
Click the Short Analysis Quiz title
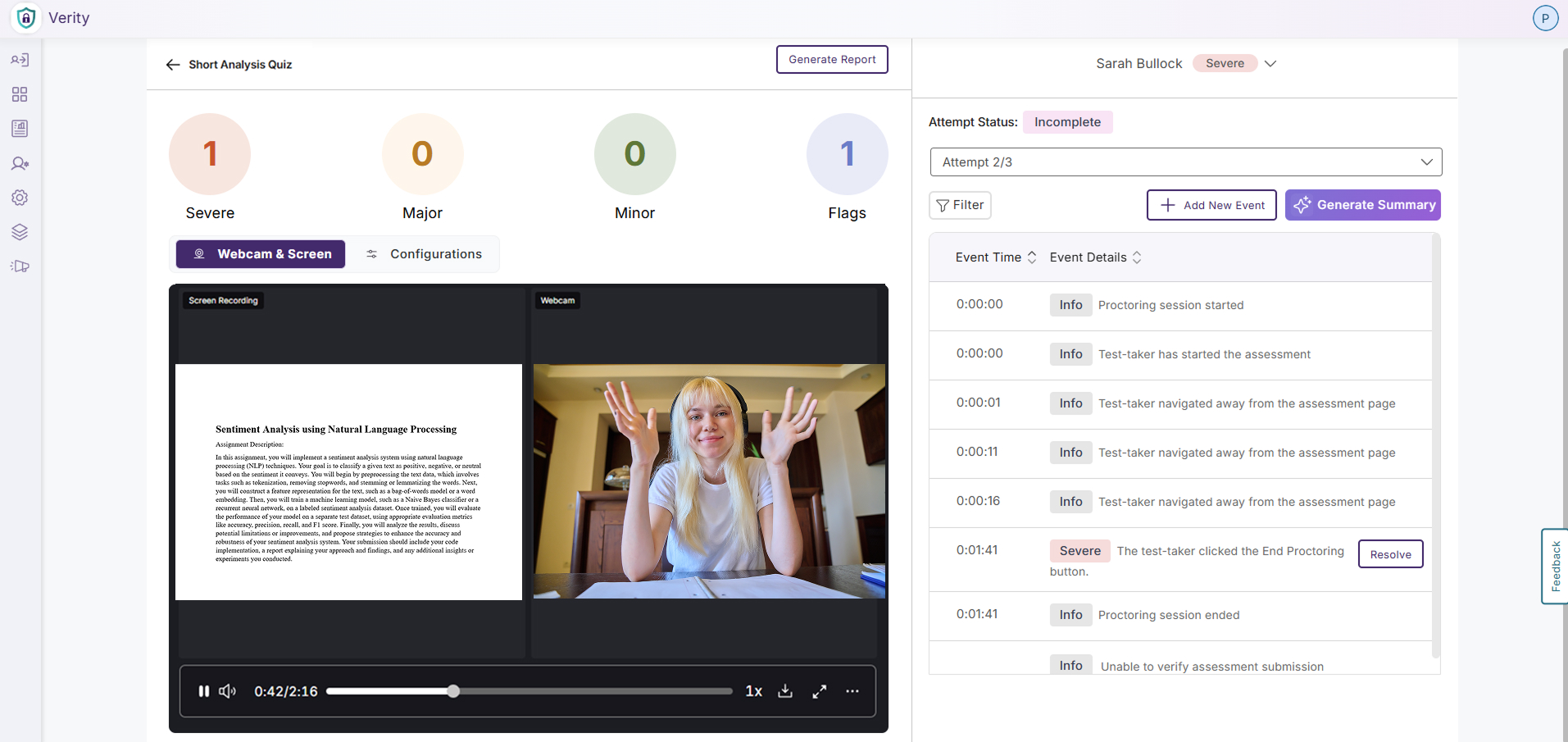click(x=240, y=65)
